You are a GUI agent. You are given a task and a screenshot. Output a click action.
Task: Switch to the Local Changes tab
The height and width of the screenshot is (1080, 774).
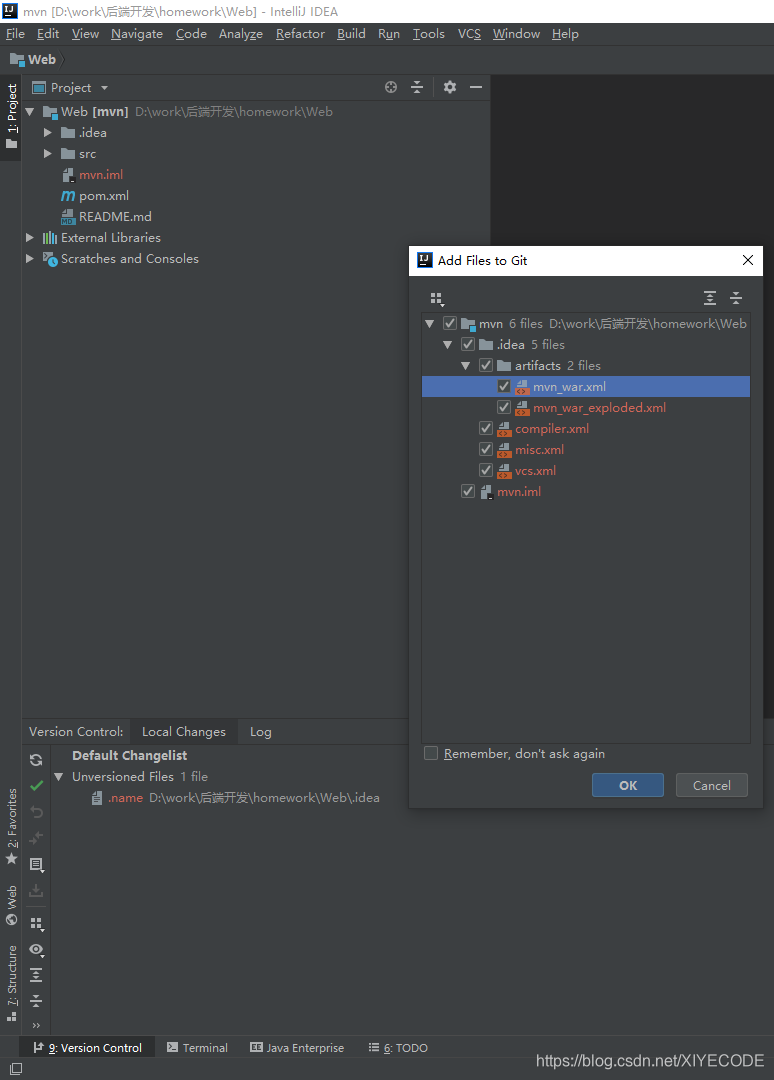[x=184, y=731]
